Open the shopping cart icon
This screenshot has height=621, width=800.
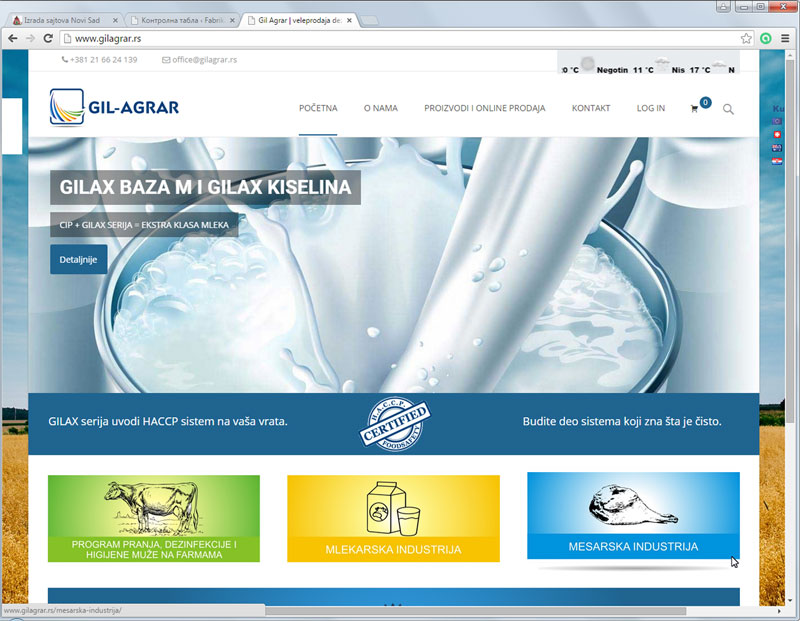pos(695,108)
